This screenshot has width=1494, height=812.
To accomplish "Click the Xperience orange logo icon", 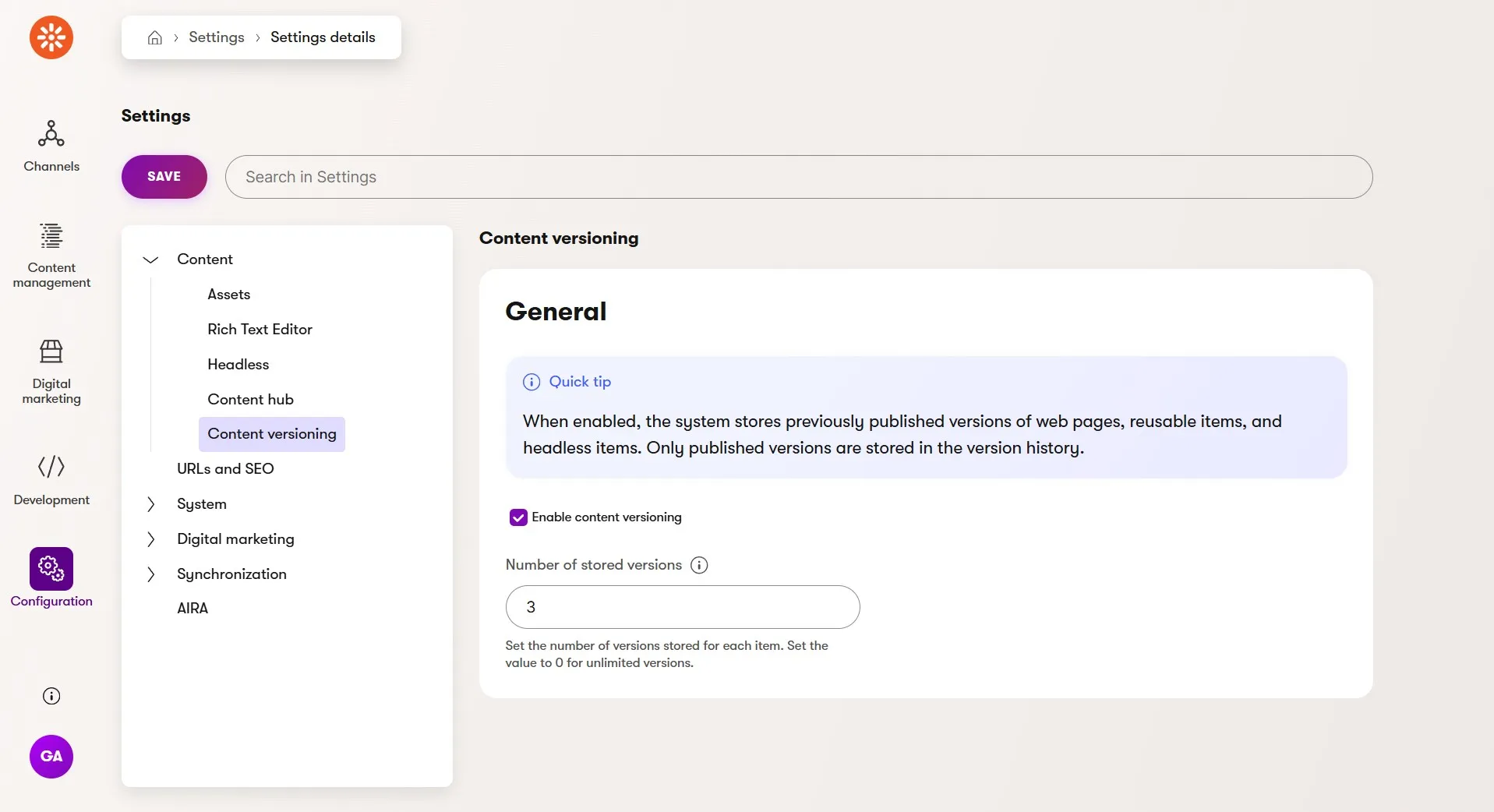I will tap(51, 37).
